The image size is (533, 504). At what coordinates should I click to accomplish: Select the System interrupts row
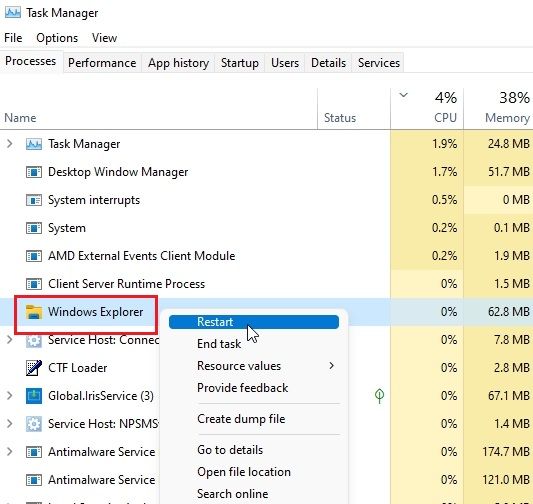(x=266, y=200)
